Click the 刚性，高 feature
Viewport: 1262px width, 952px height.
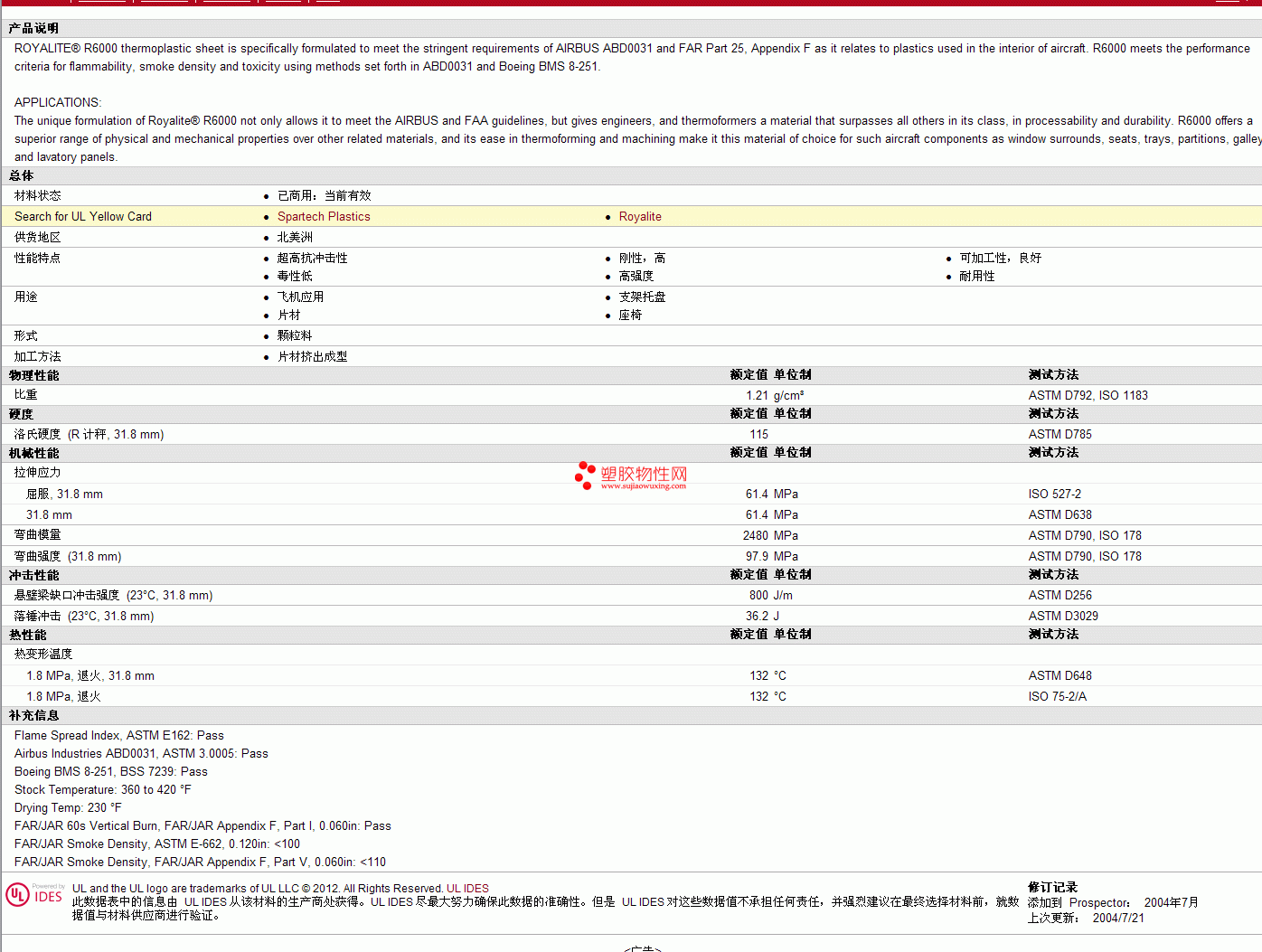tap(643, 259)
